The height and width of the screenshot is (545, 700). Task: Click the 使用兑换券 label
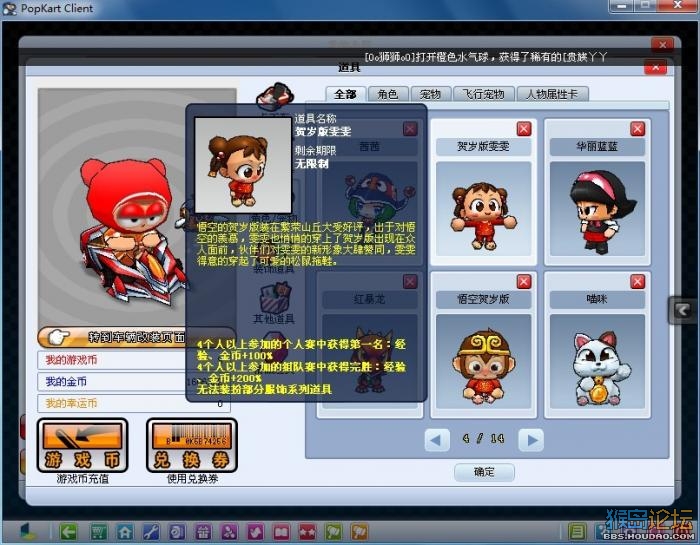(x=192, y=479)
